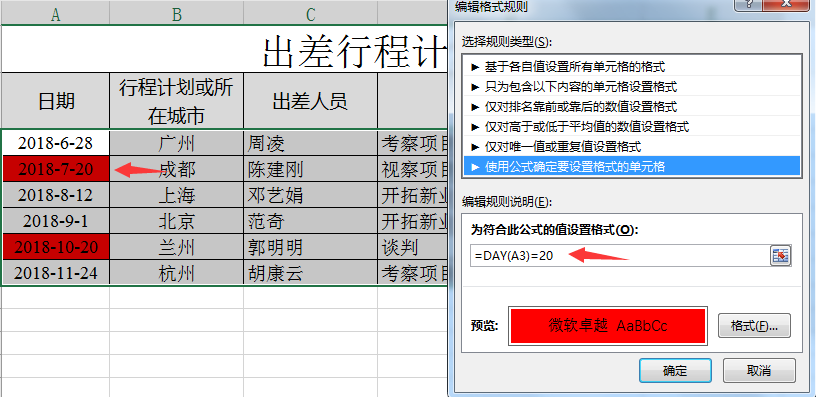Select rule type 仅对唯一值或重复值设置格式

631,146
